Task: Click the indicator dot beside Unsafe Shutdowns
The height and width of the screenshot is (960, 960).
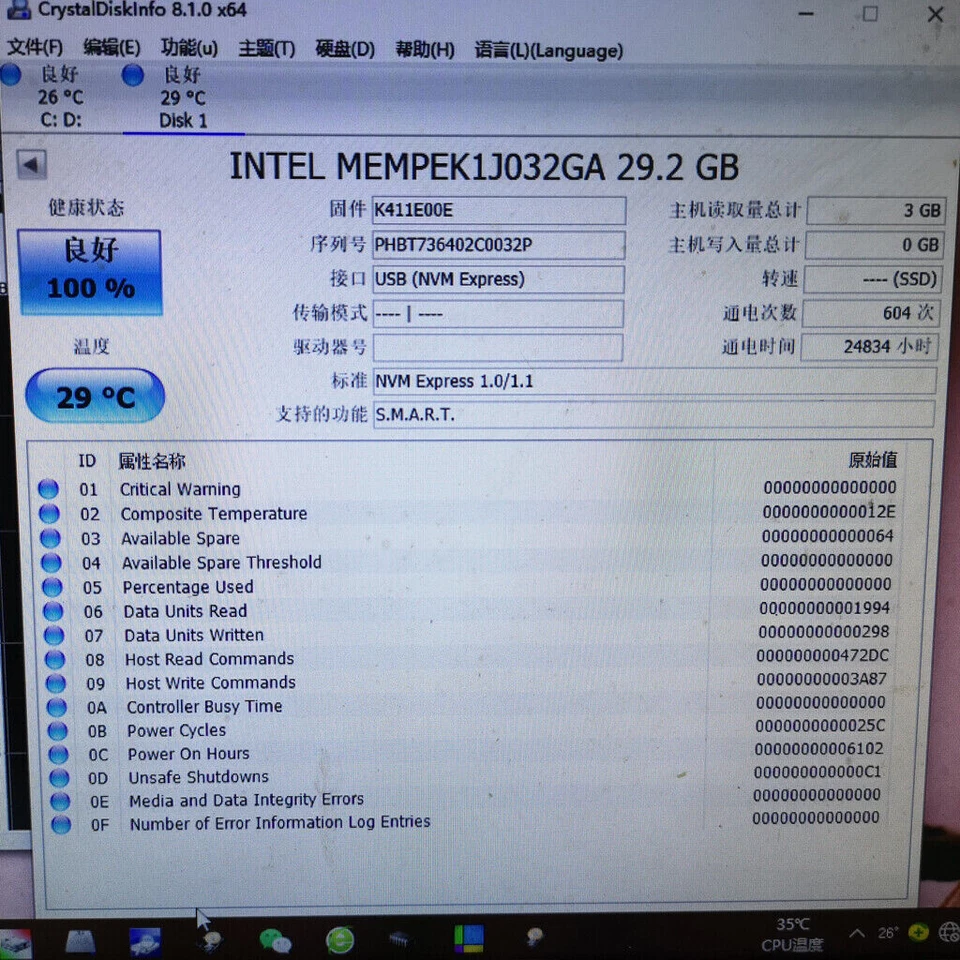Action: (57, 778)
